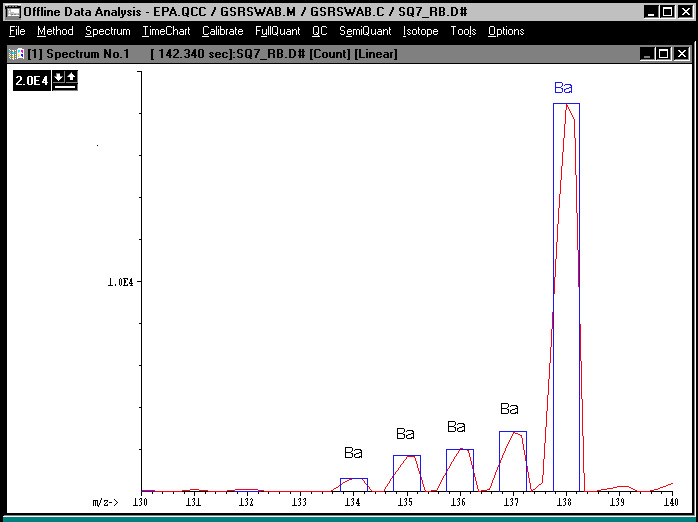The width and height of the screenshot is (698, 522).
Task: Select the blue Ba label above the tallest peak
Action: (563, 88)
